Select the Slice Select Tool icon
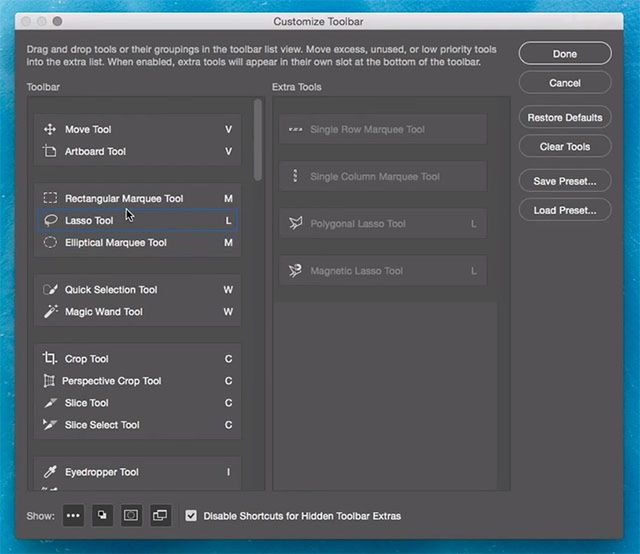This screenshot has height=554, width=640. tap(50, 425)
